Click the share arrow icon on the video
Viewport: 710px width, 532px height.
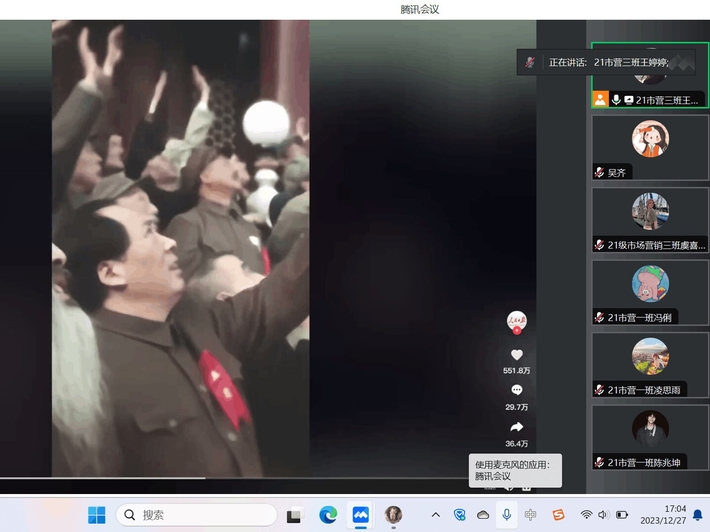click(x=516, y=427)
